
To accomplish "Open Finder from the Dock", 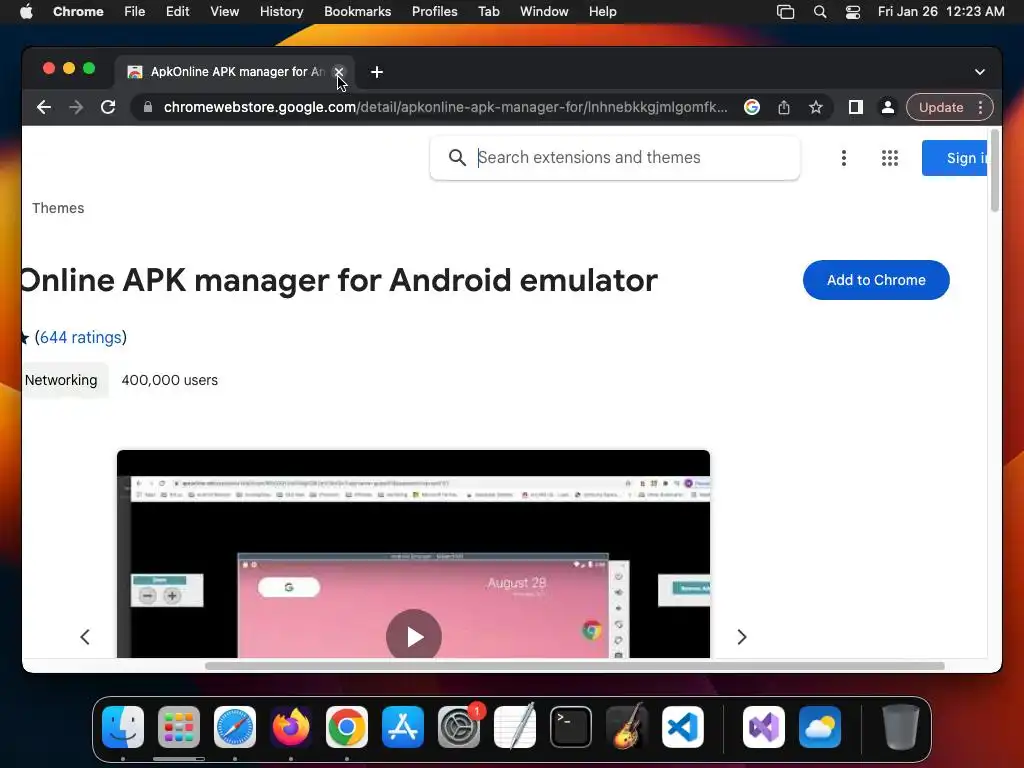I will point(123,727).
